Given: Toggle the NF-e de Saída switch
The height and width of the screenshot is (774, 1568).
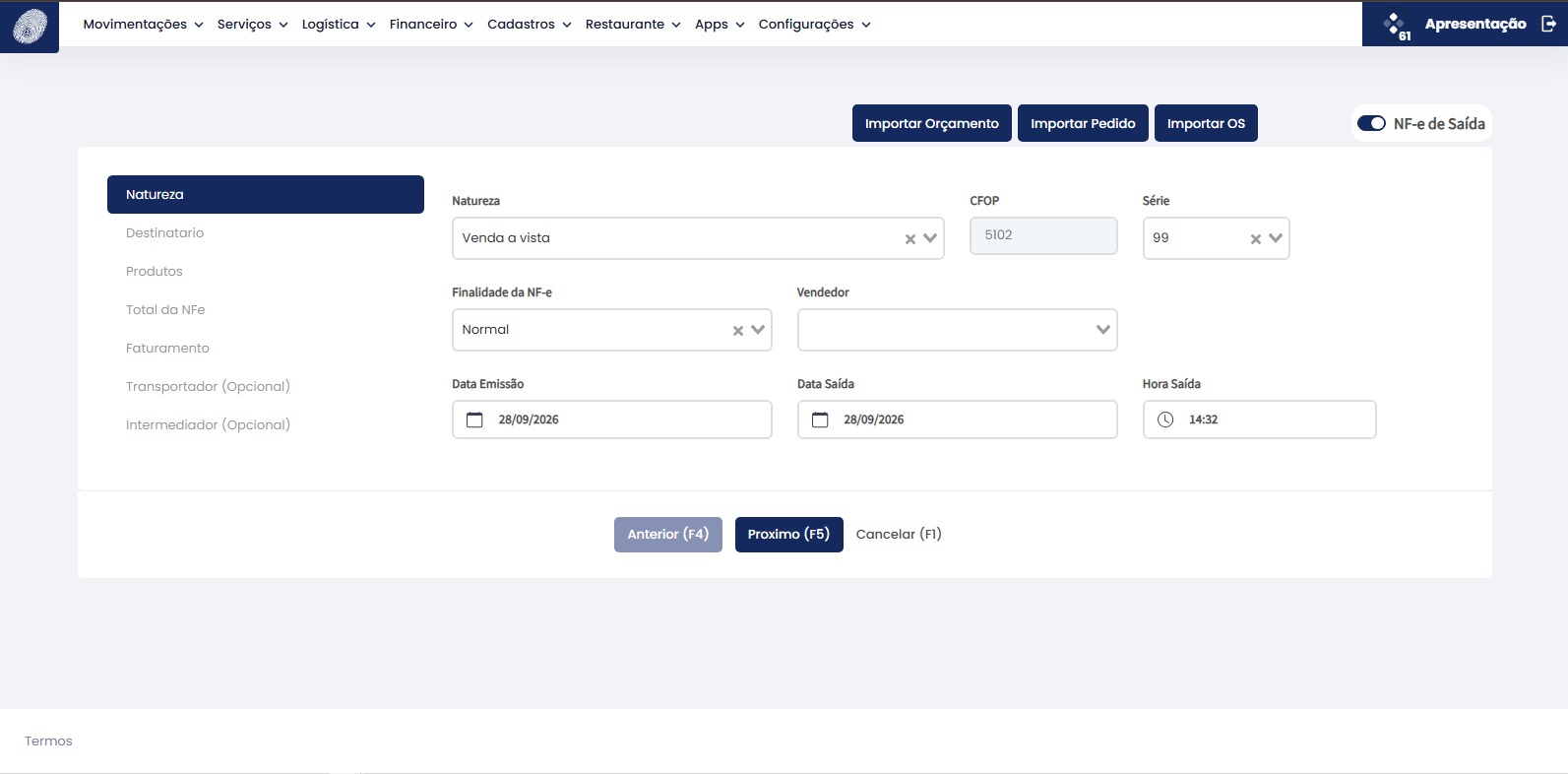Looking at the screenshot, I should 1371,123.
